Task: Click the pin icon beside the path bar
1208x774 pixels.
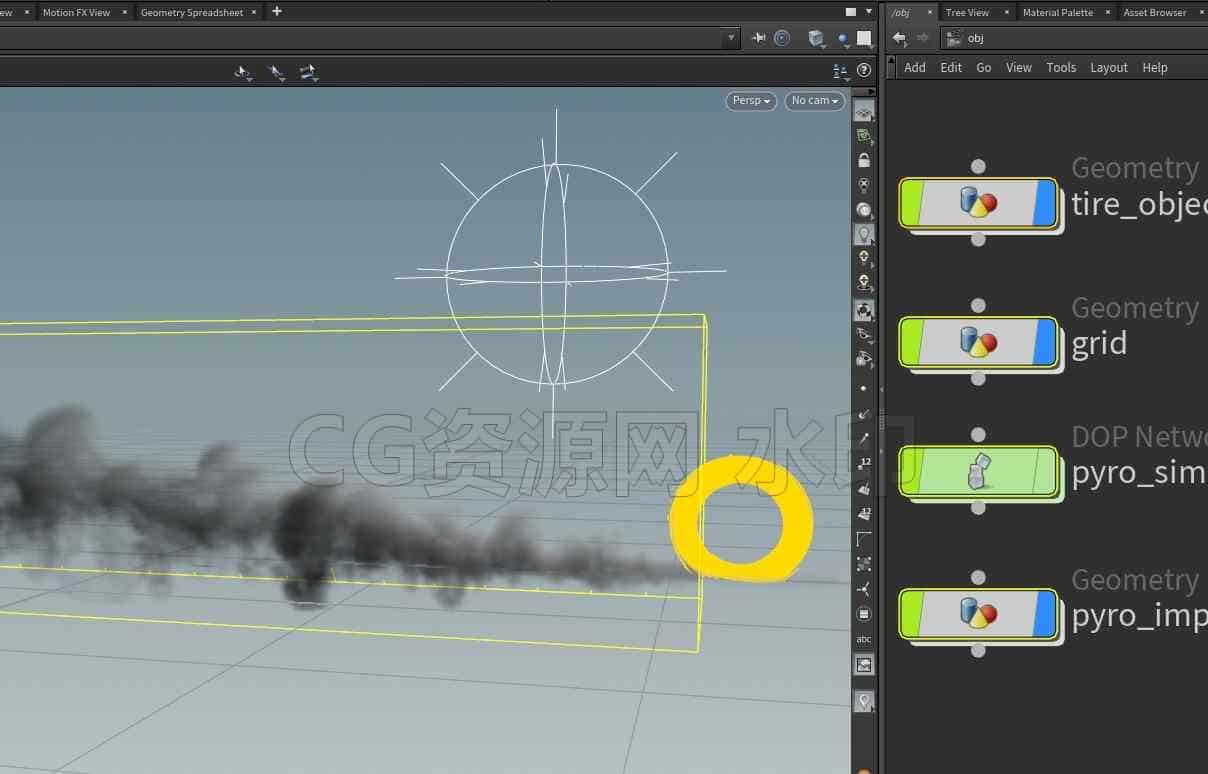Action: click(759, 38)
